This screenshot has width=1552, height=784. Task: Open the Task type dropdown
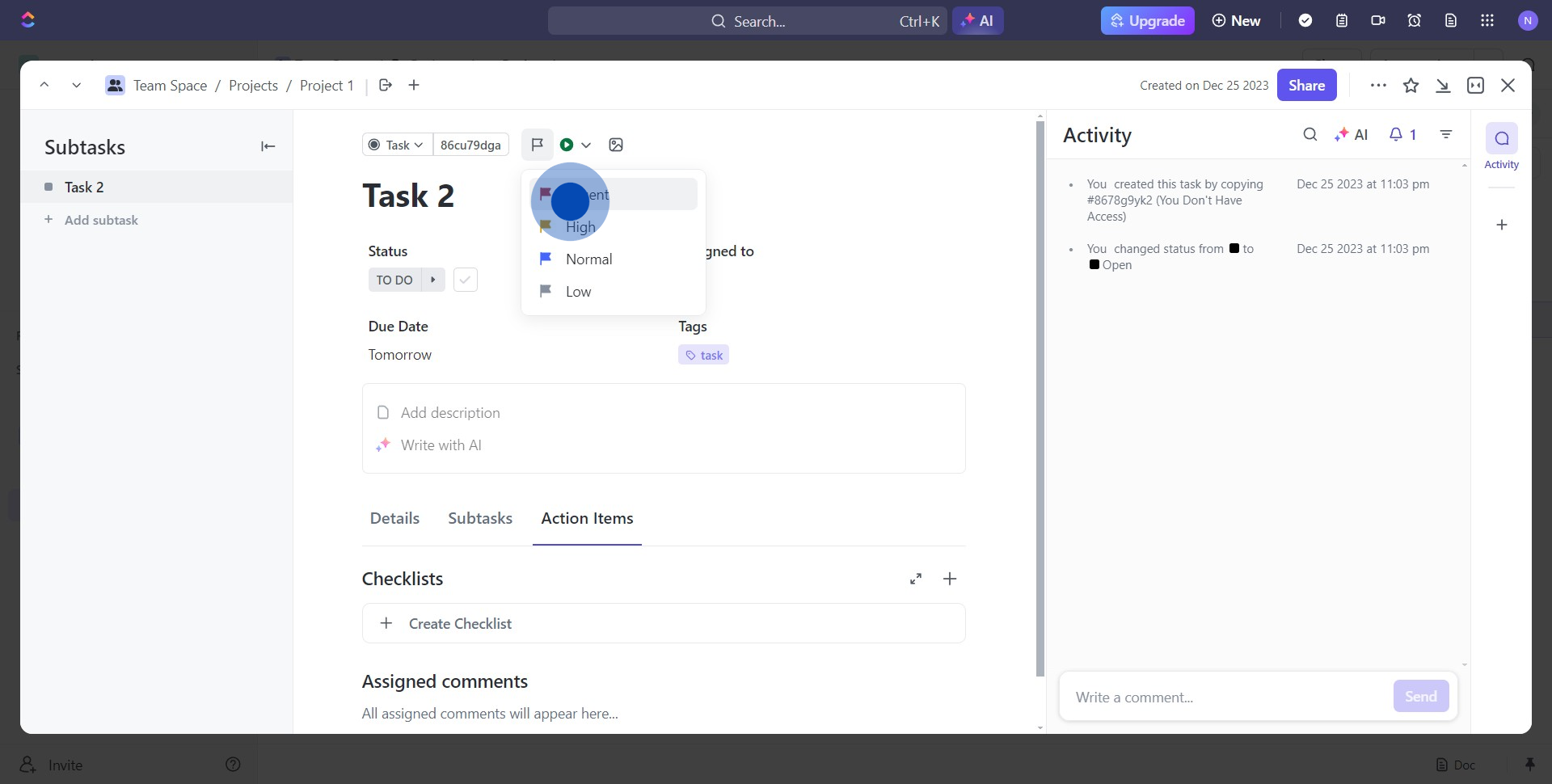[x=397, y=145]
